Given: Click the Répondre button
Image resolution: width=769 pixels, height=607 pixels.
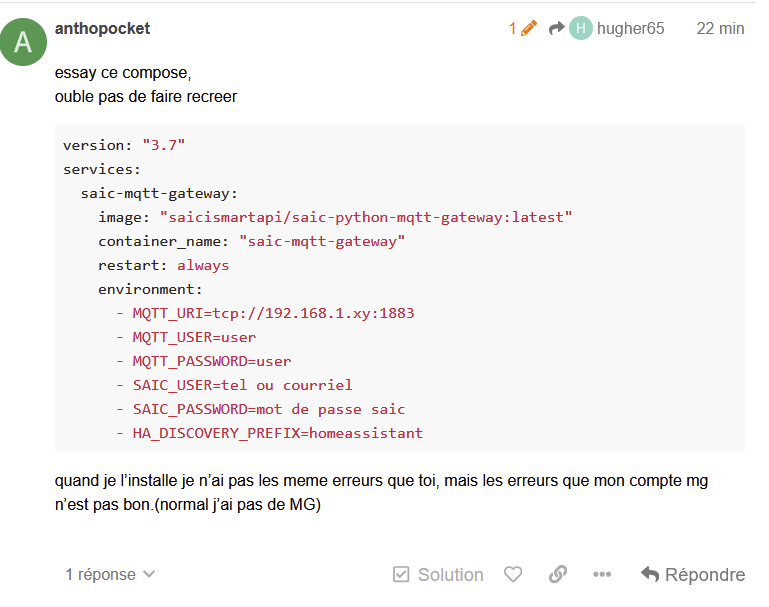Looking at the screenshot, I should (x=693, y=575).
